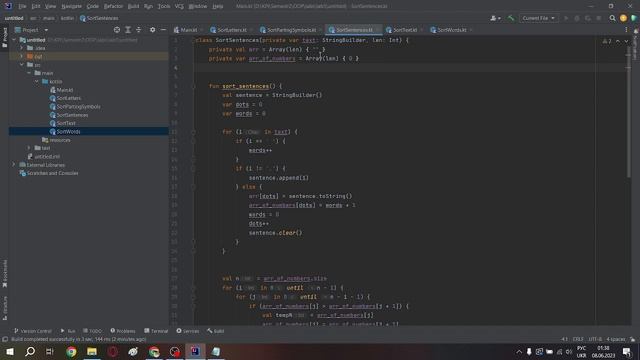Viewport: 640px width, 360px height.
Task: Select SortSentences file in project tree
Action: coord(72,115)
